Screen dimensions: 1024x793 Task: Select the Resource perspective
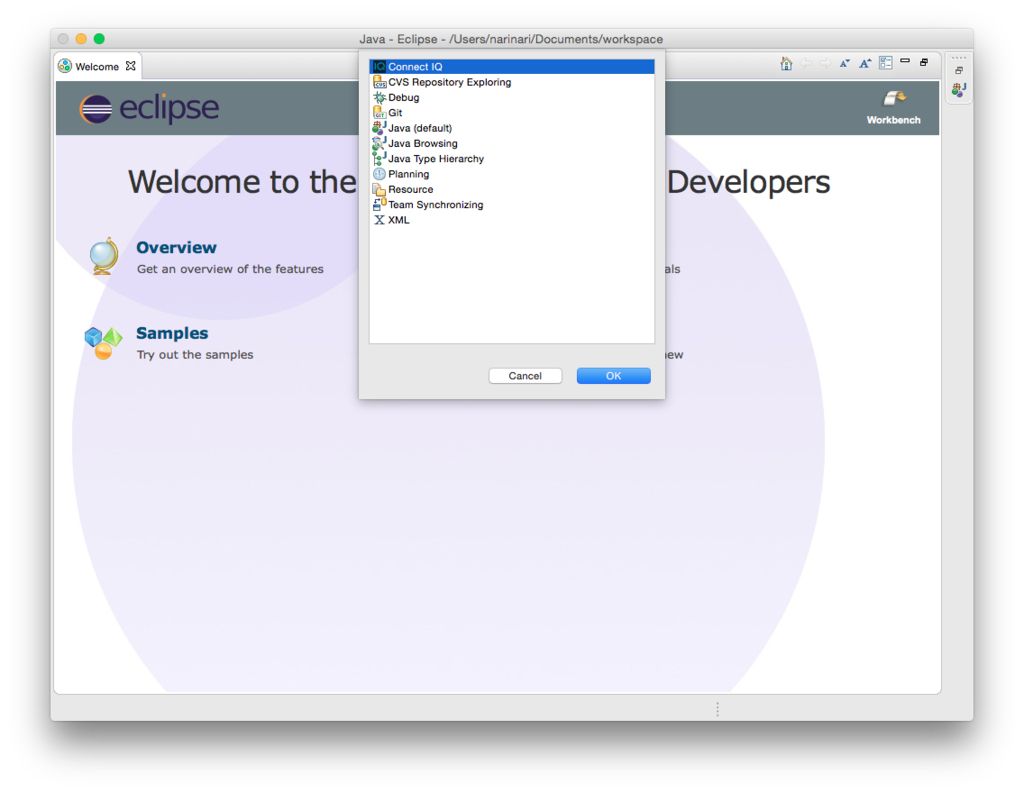511,189
